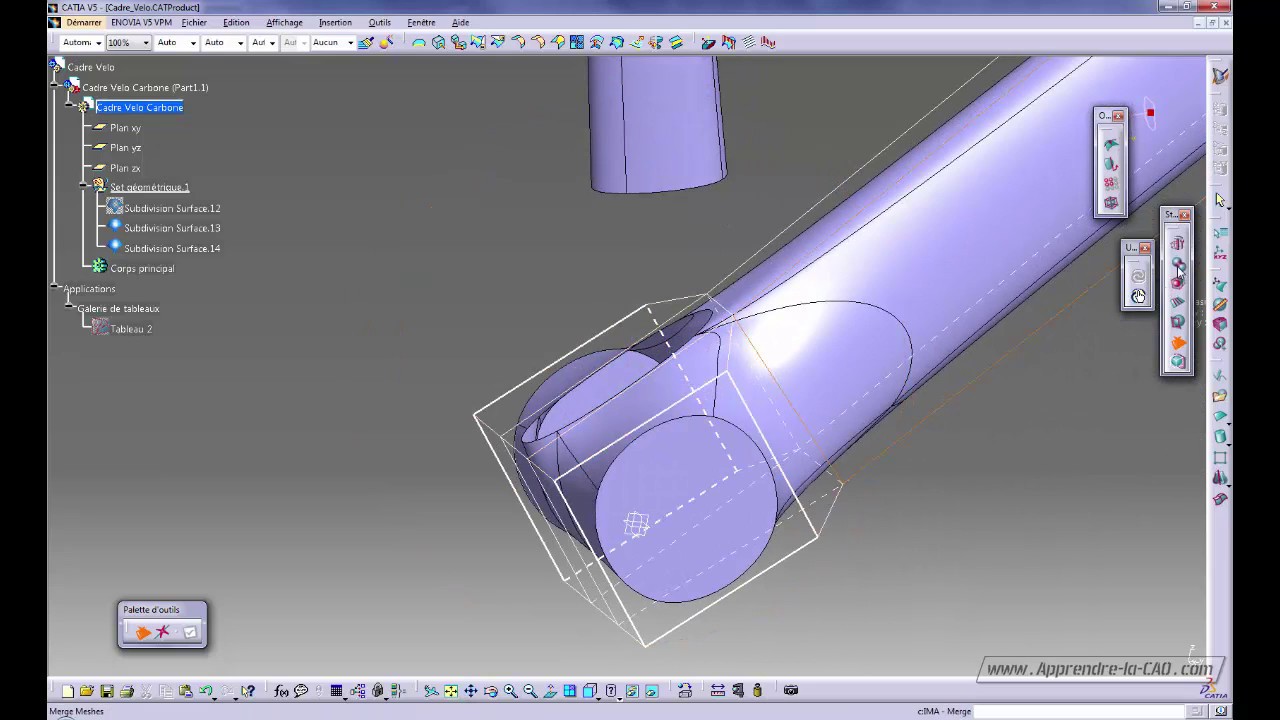
Task: Click the Zoom In icon
Action: point(511,691)
